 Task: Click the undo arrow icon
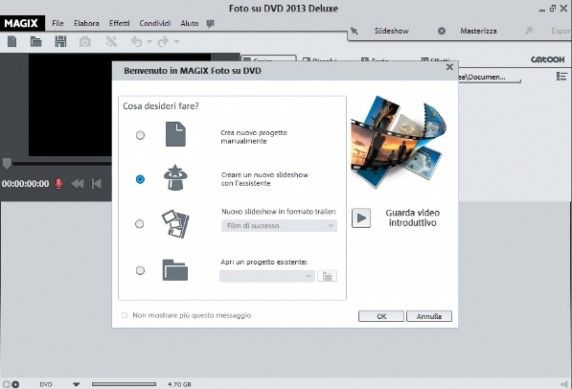pos(137,42)
